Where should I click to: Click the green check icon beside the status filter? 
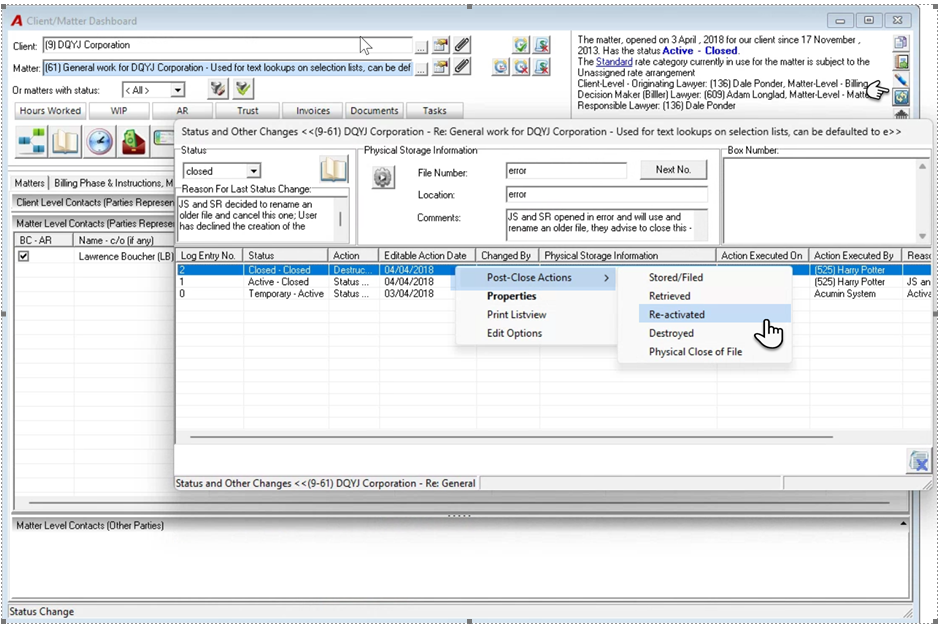coord(243,89)
